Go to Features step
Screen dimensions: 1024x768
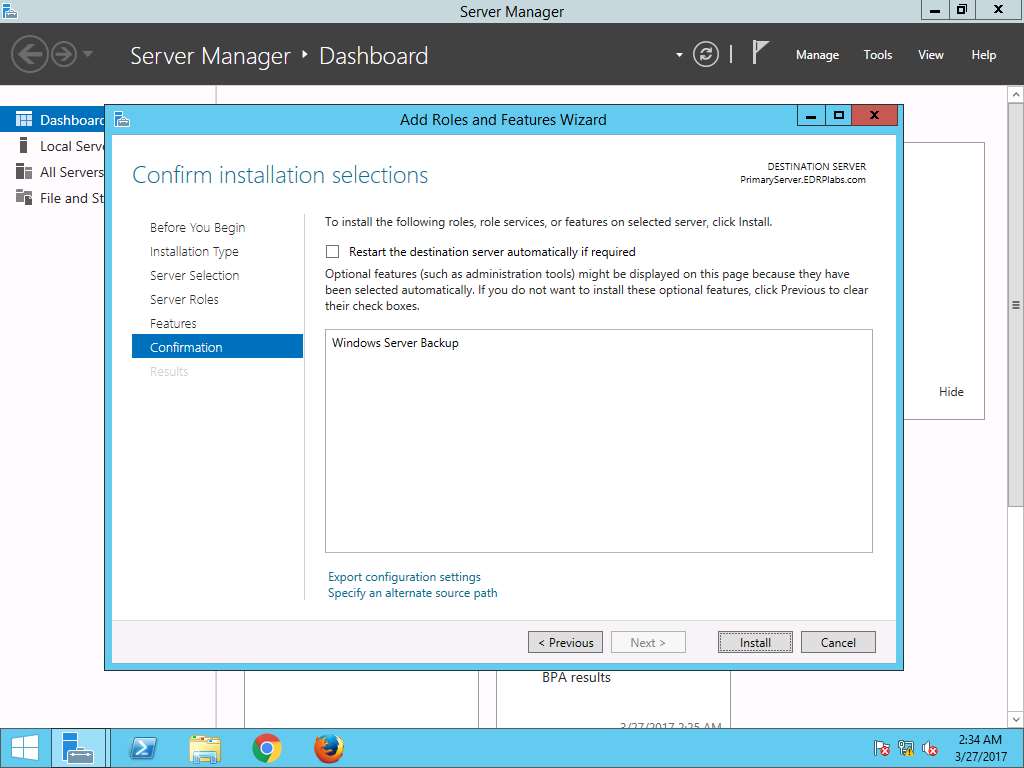coord(173,324)
